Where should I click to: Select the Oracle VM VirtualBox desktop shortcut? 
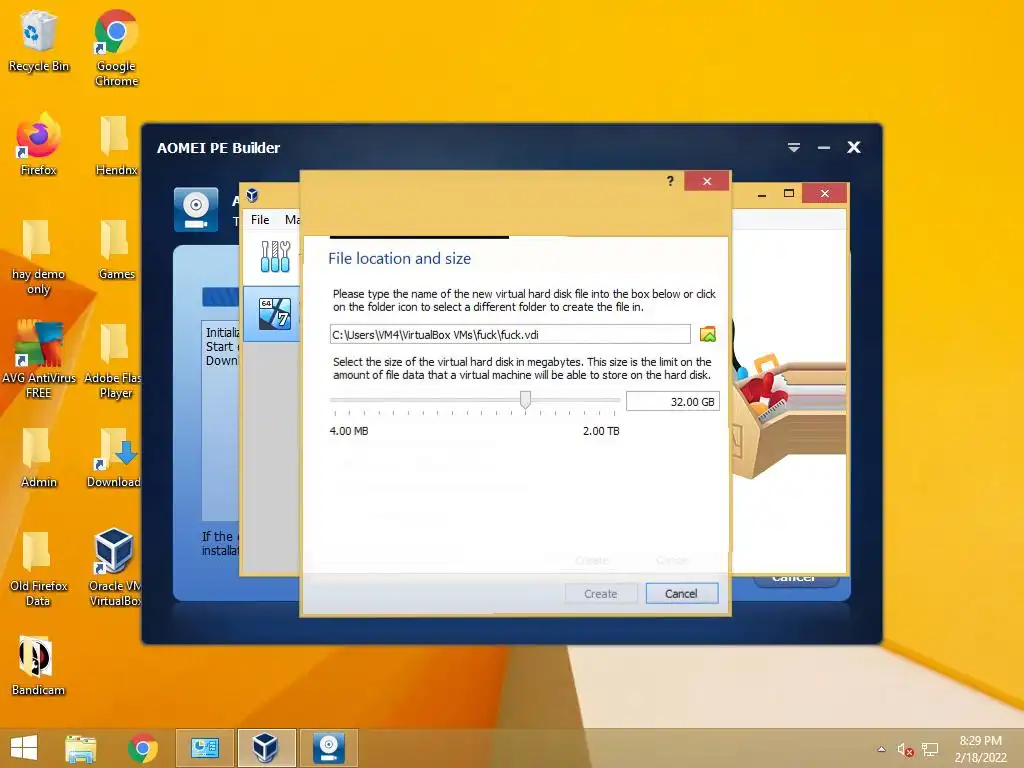coord(114,568)
